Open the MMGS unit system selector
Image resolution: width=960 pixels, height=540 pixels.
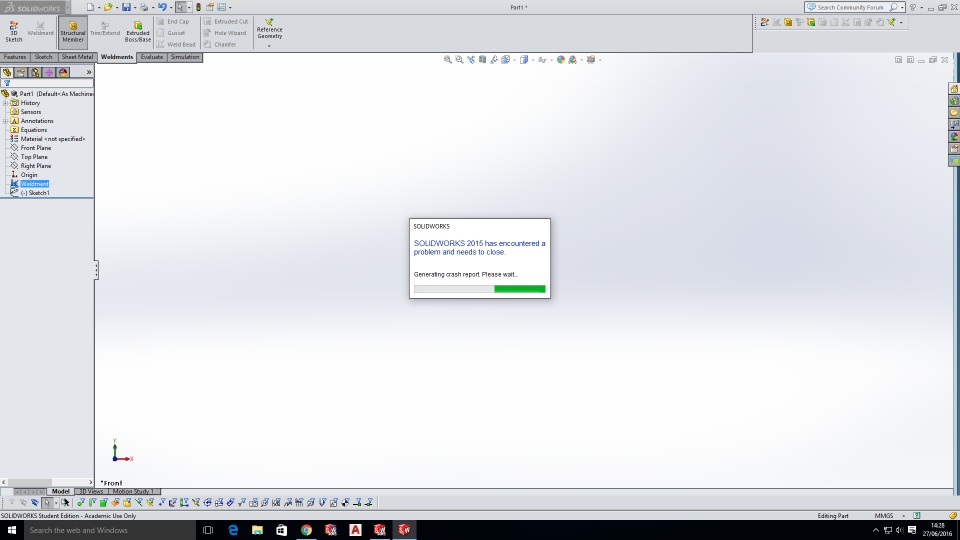point(888,516)
